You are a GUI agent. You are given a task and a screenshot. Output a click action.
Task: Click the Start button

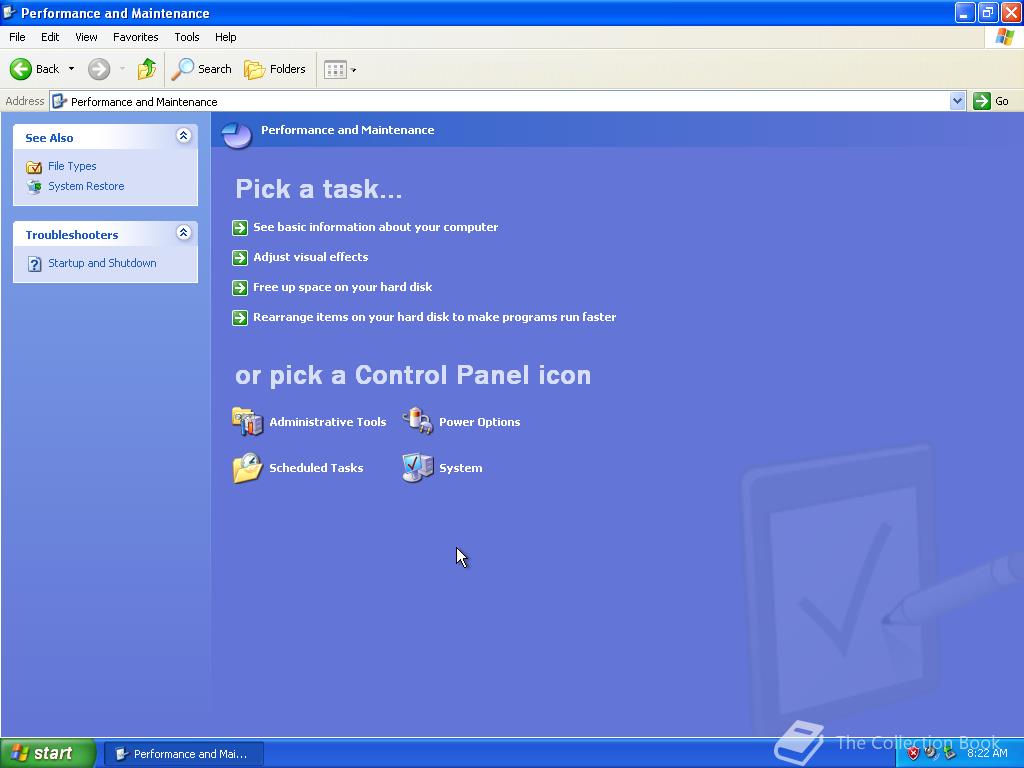tap(48, 754)
